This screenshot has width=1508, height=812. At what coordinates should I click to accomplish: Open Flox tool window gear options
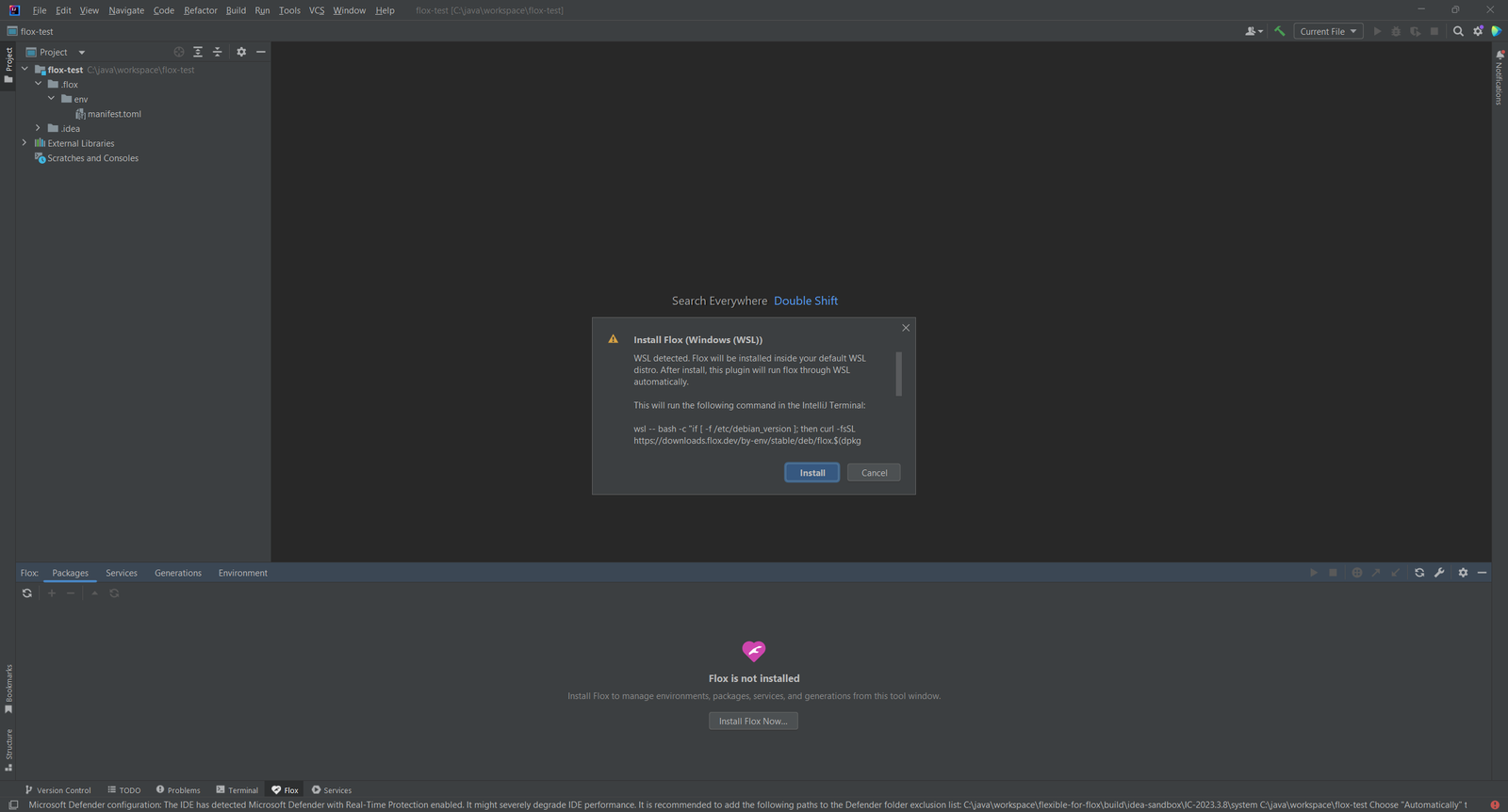[x=1463, y=573]
